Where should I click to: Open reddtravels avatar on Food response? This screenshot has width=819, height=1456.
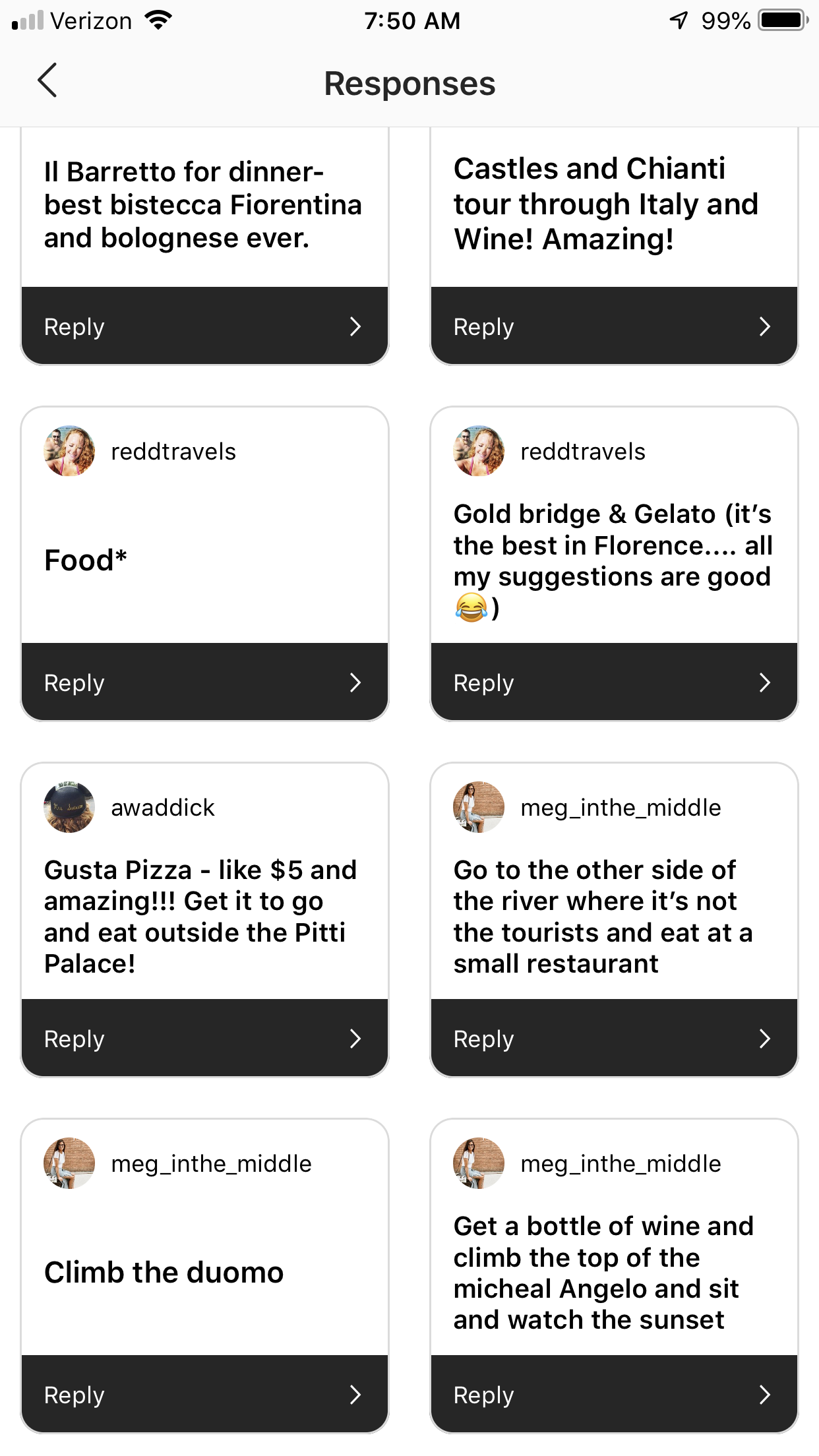[x=69, y=451]
